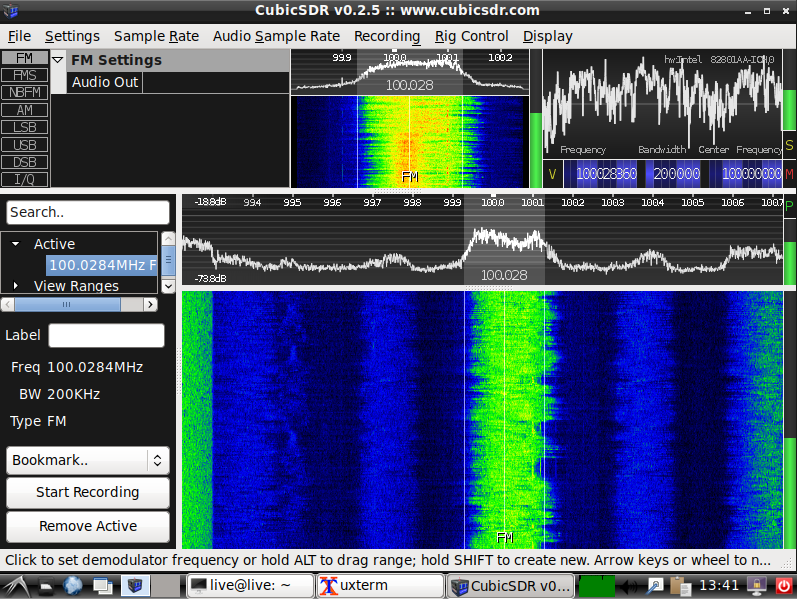Click the Remove Active button
Screen dimensions: 797x599
click(88, 526)
